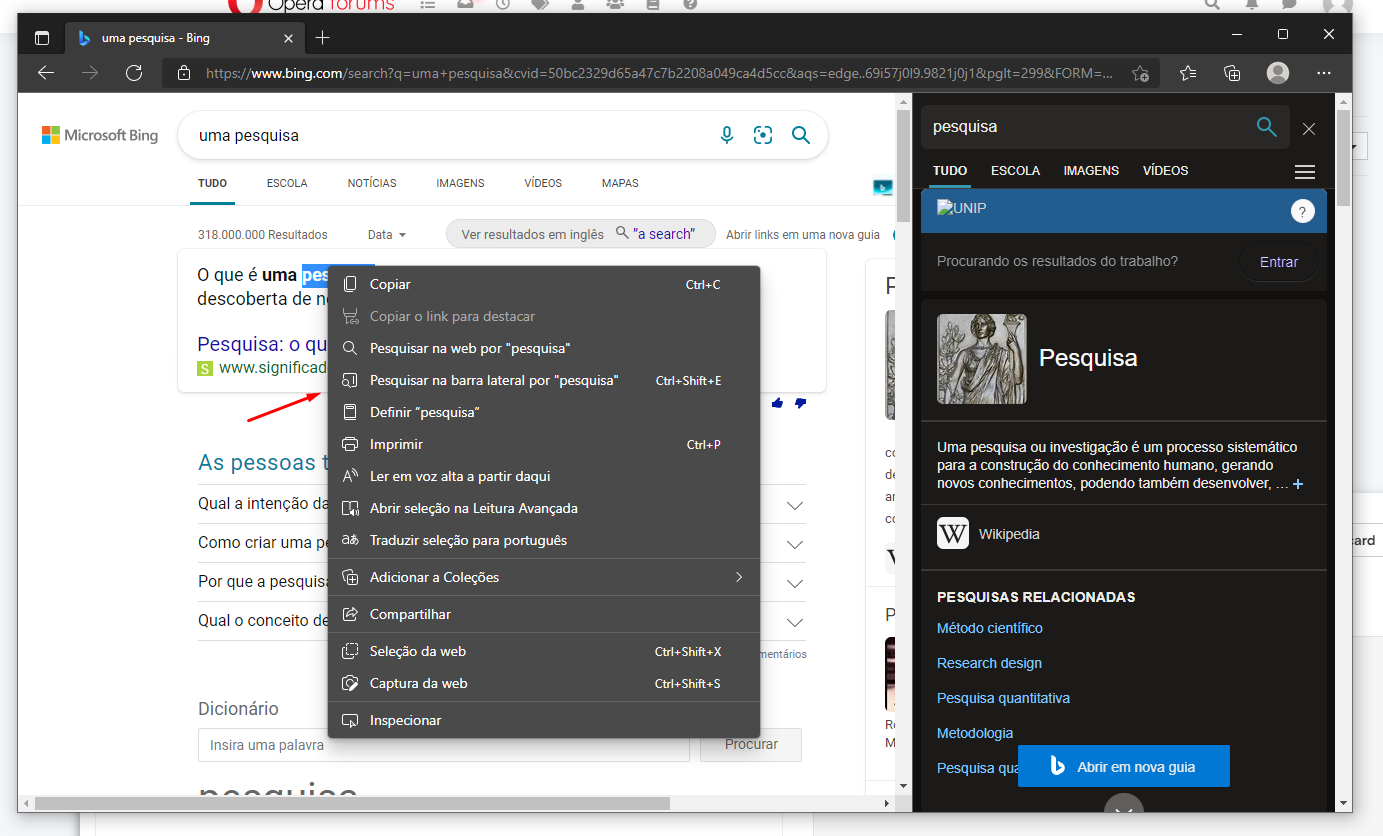This screenshot has width=1383, height=836.
Task: Close the sidebar search panel
Action: coord(1309,128)
